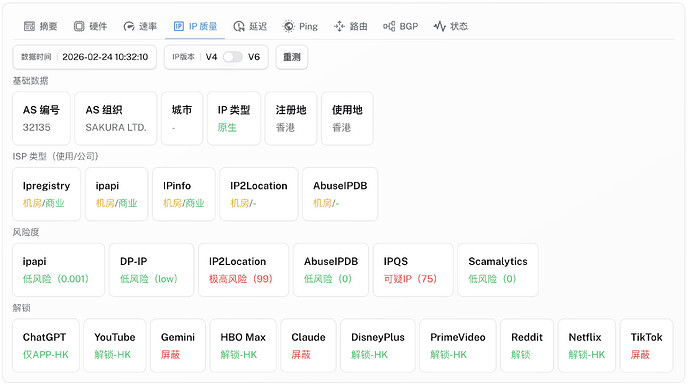Open the 路由 routing arrows icon
The height and width of the screenshot is (387, 690).
point(339,26)
